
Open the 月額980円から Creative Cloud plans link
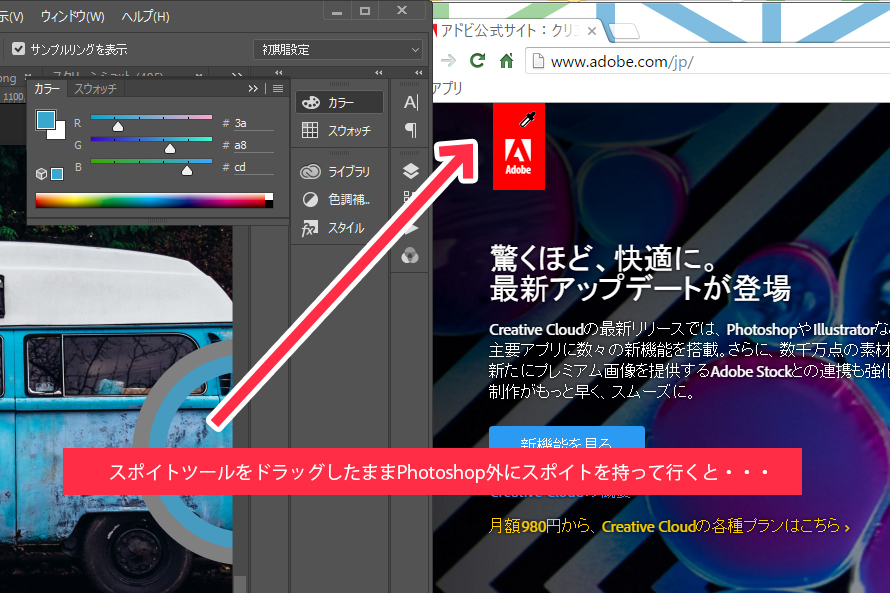coord(669,526)
